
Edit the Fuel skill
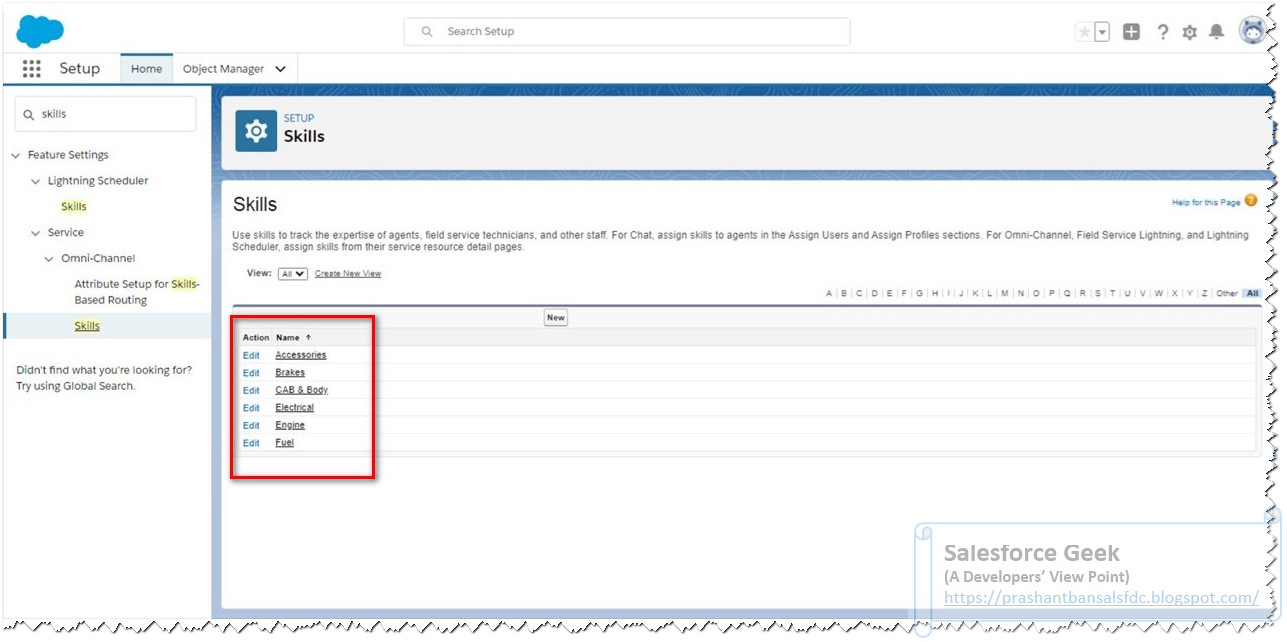251,443
